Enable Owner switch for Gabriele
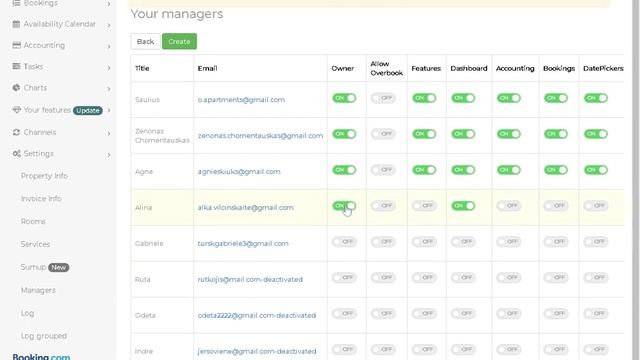Screen dimensions: 640x360 (344, 242)
